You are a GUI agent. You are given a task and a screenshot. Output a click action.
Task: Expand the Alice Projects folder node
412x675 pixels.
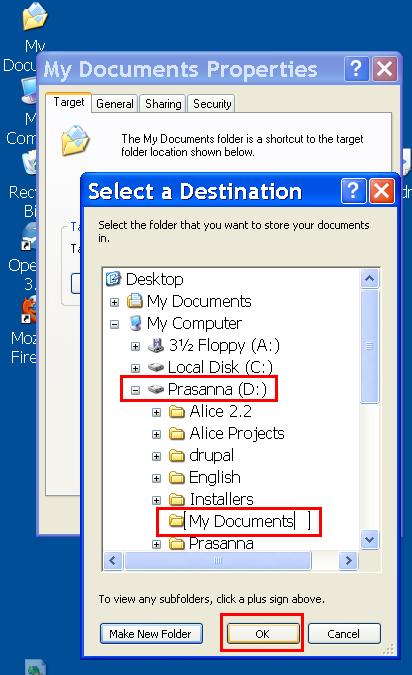156,434
